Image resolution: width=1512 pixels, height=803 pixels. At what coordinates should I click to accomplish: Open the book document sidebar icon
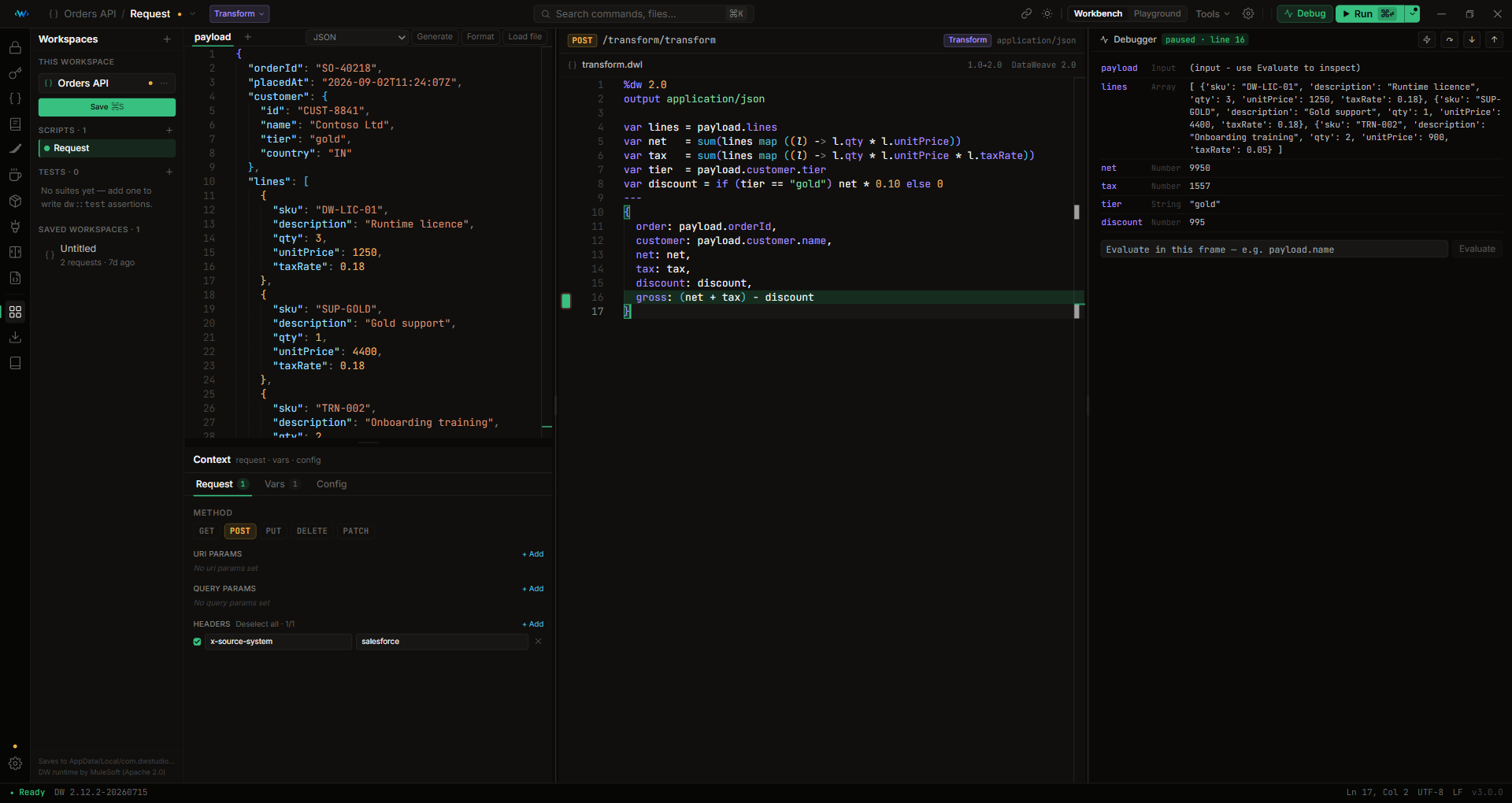click(x=15, y=124)
